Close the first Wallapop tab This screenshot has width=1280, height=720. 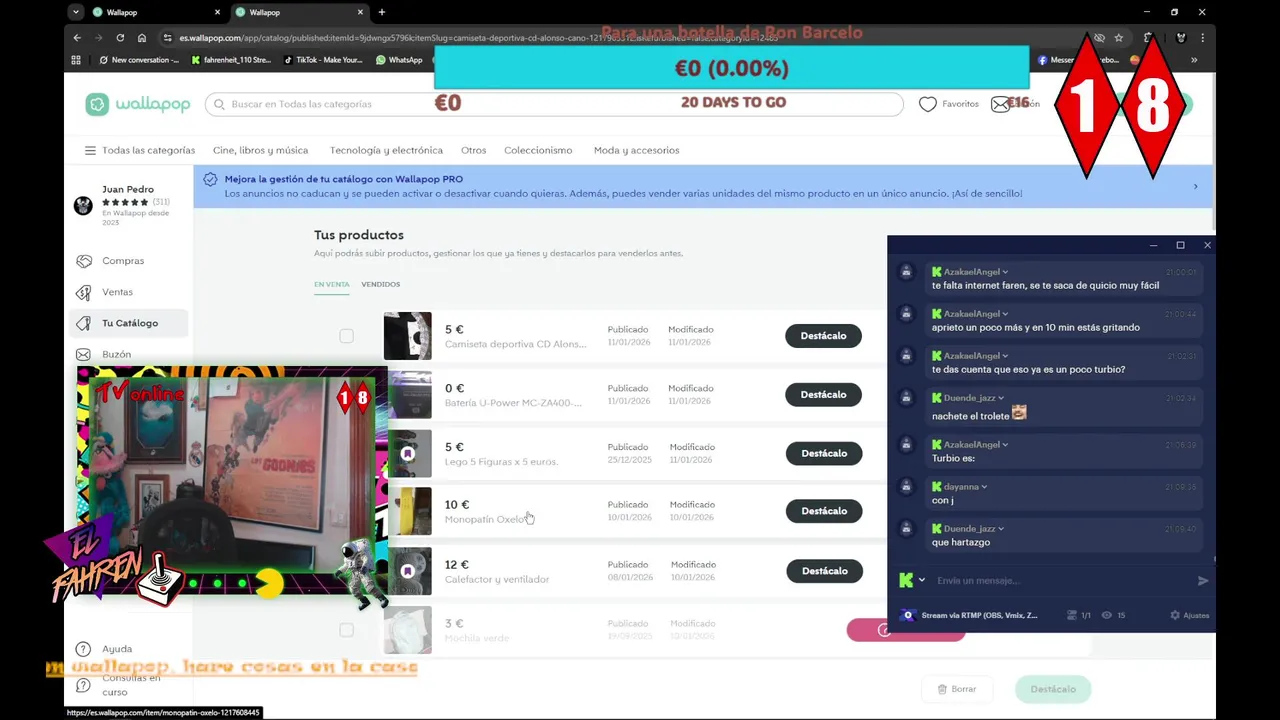pyautogui.click(x=218, y=12)
